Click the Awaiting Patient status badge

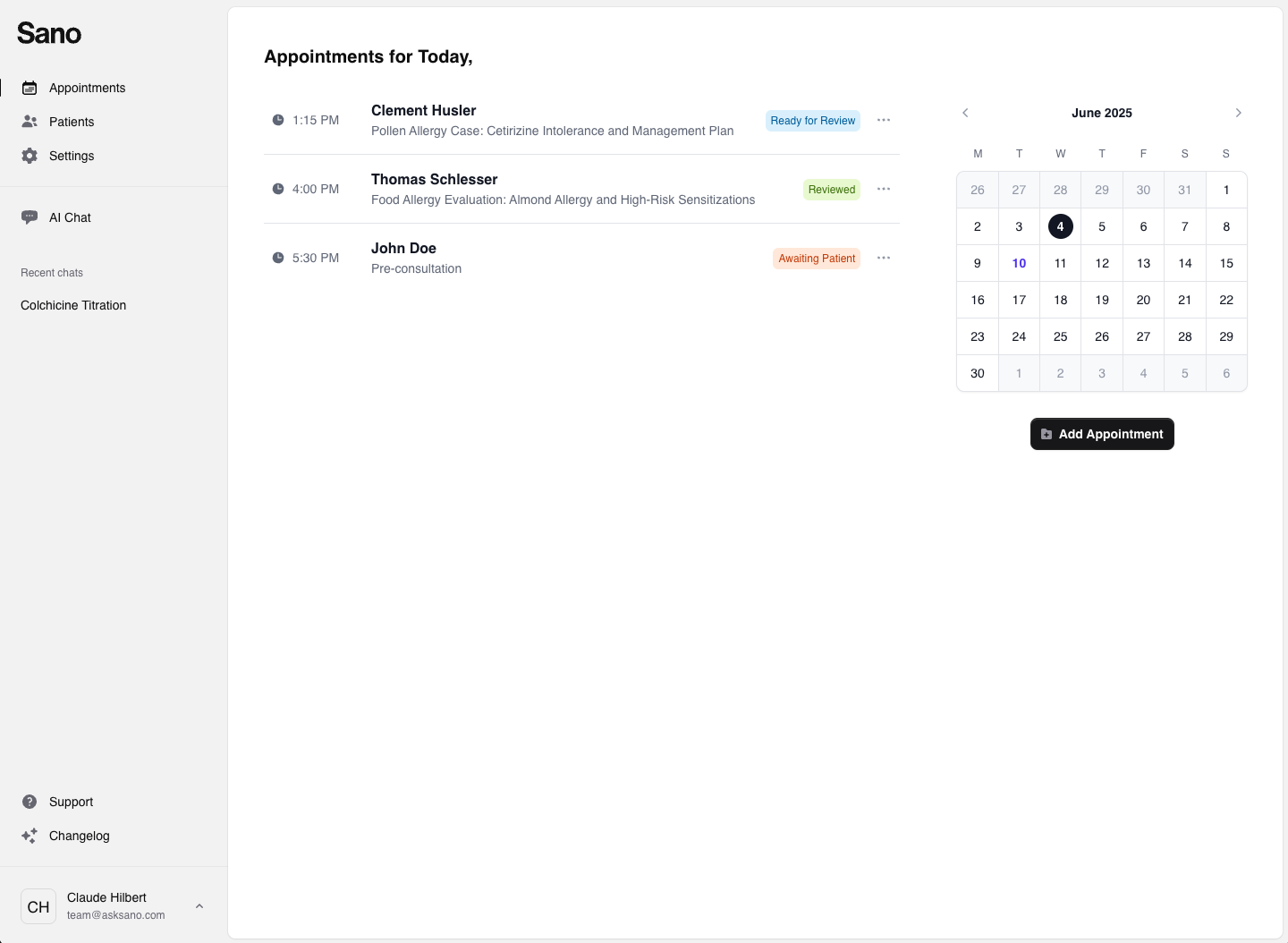(x=817, y=259)
